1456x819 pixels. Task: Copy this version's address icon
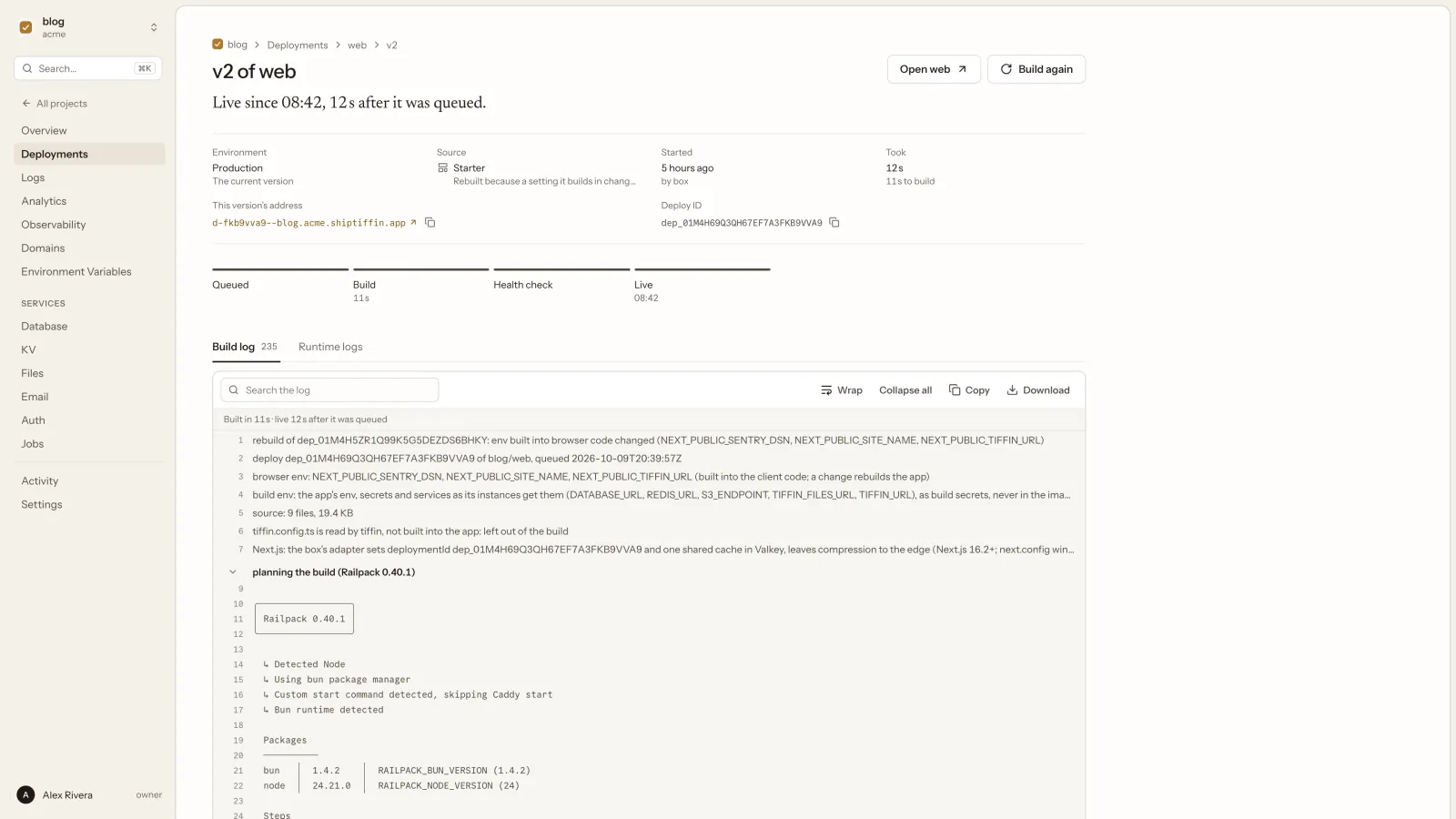430,223
